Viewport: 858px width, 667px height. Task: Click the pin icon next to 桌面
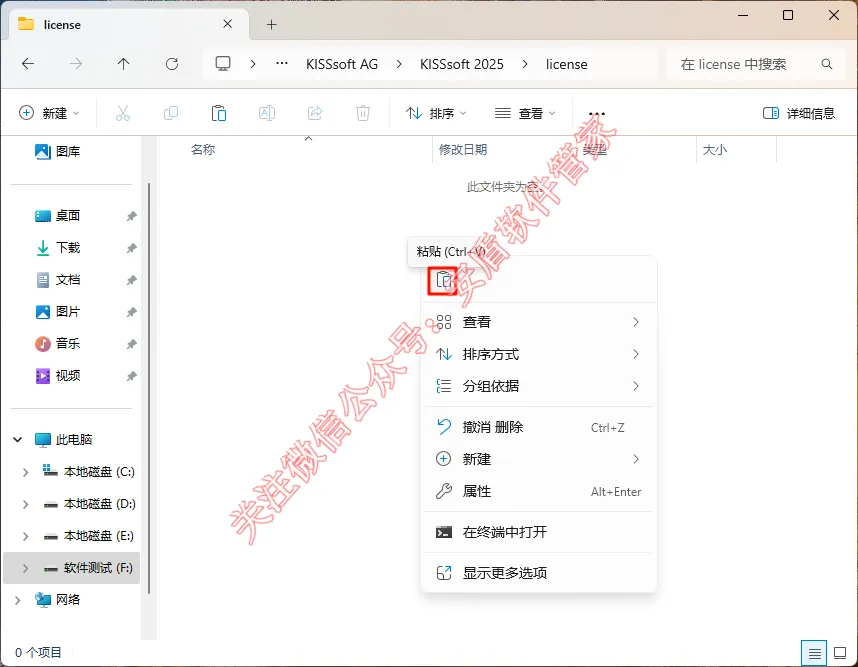coord(131,216)
